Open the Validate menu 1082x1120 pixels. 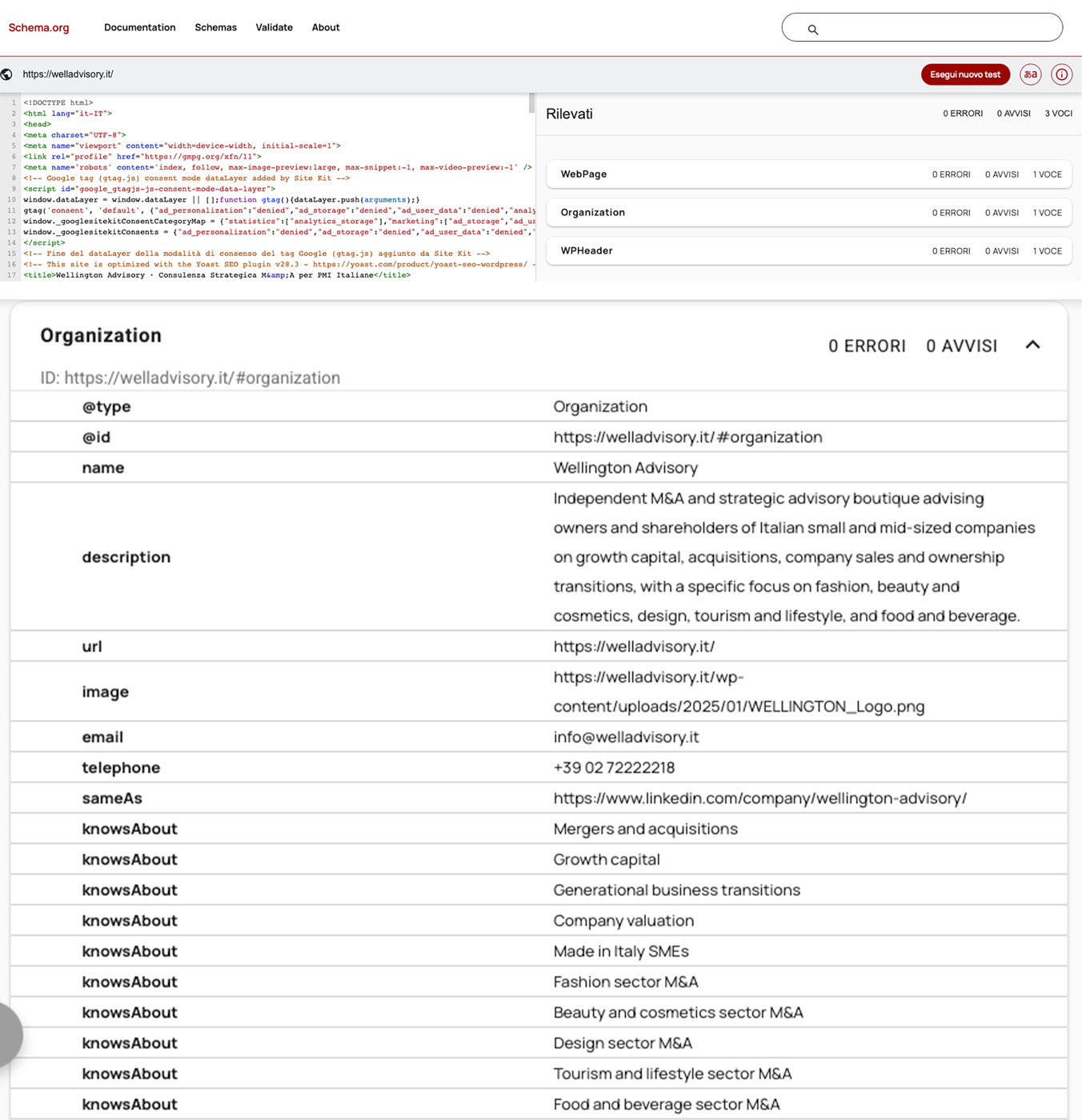click(274, 27)
